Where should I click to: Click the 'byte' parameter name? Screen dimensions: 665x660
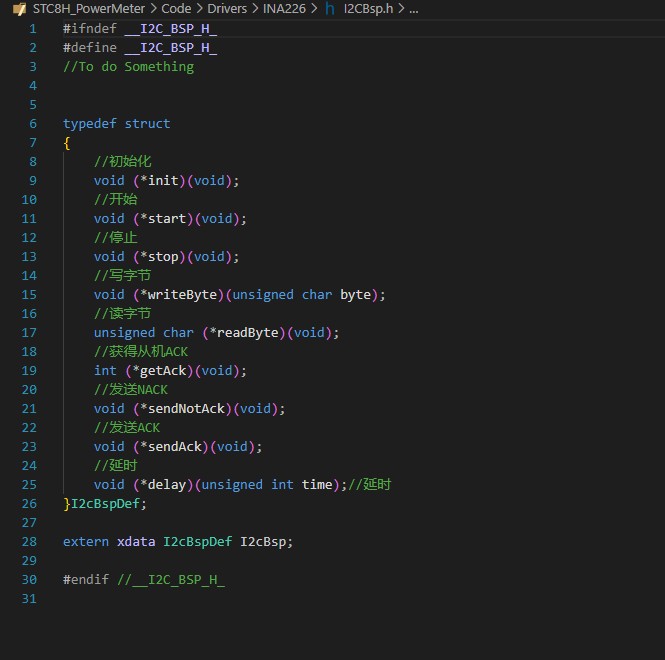pyautogui.click(x=355, y=295)
